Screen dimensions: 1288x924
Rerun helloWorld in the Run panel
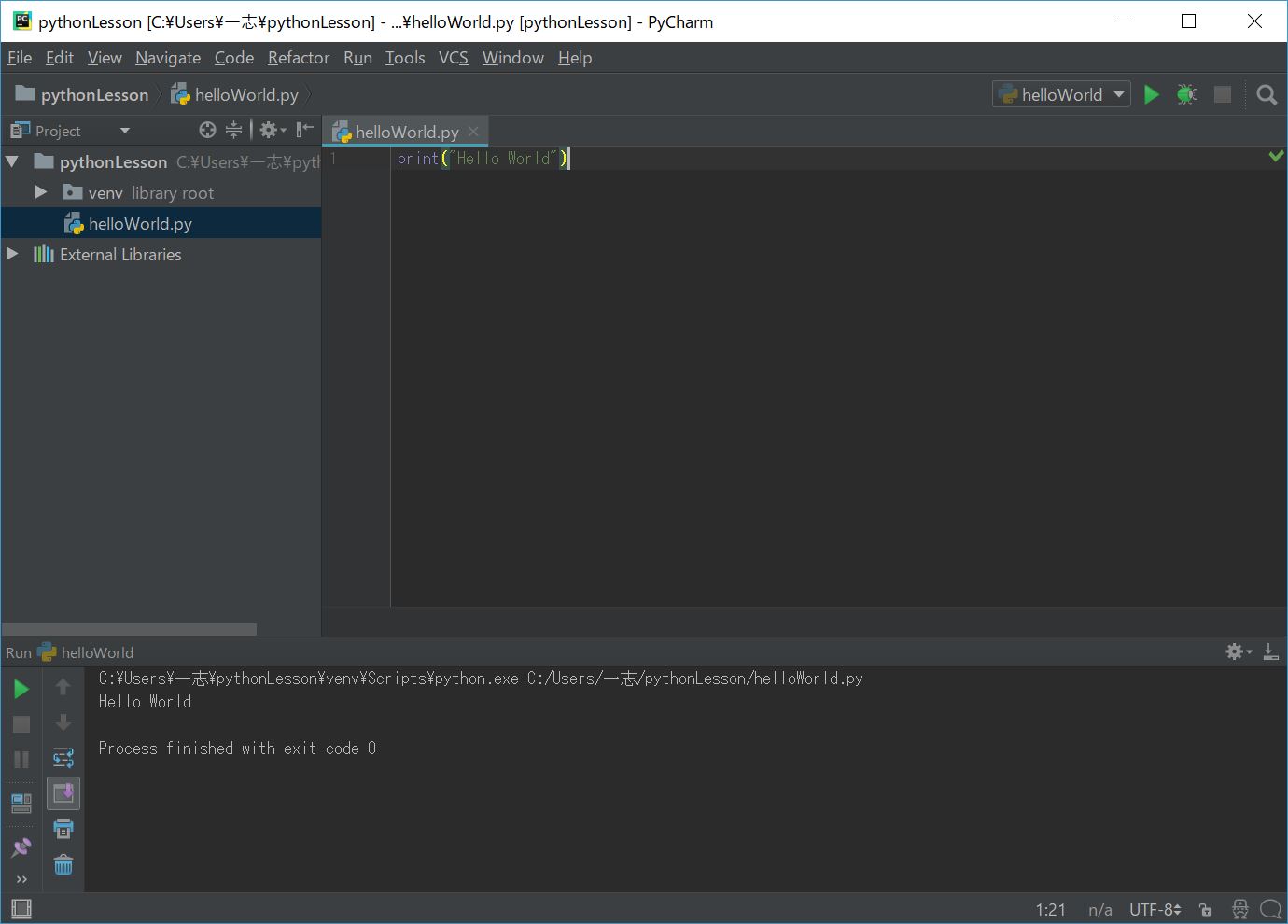(21, 689)
